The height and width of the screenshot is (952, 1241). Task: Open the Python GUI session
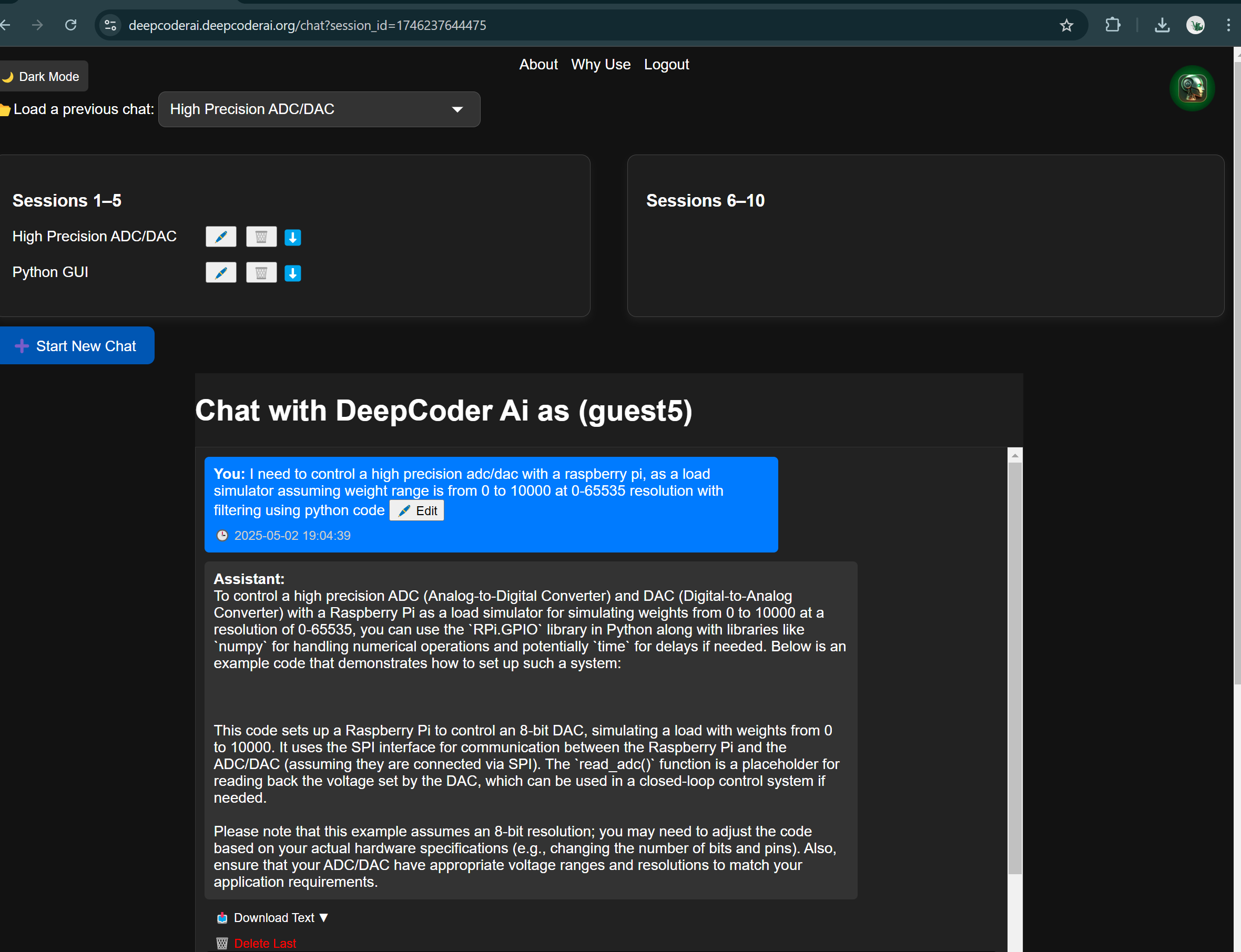[x=50, y=272]
